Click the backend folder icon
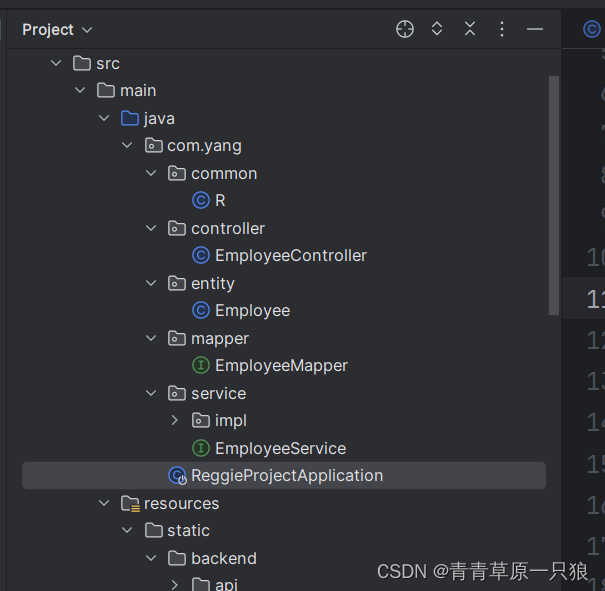Image resolution: width=605 pixels, height=591 pixels. click(177, 558)
